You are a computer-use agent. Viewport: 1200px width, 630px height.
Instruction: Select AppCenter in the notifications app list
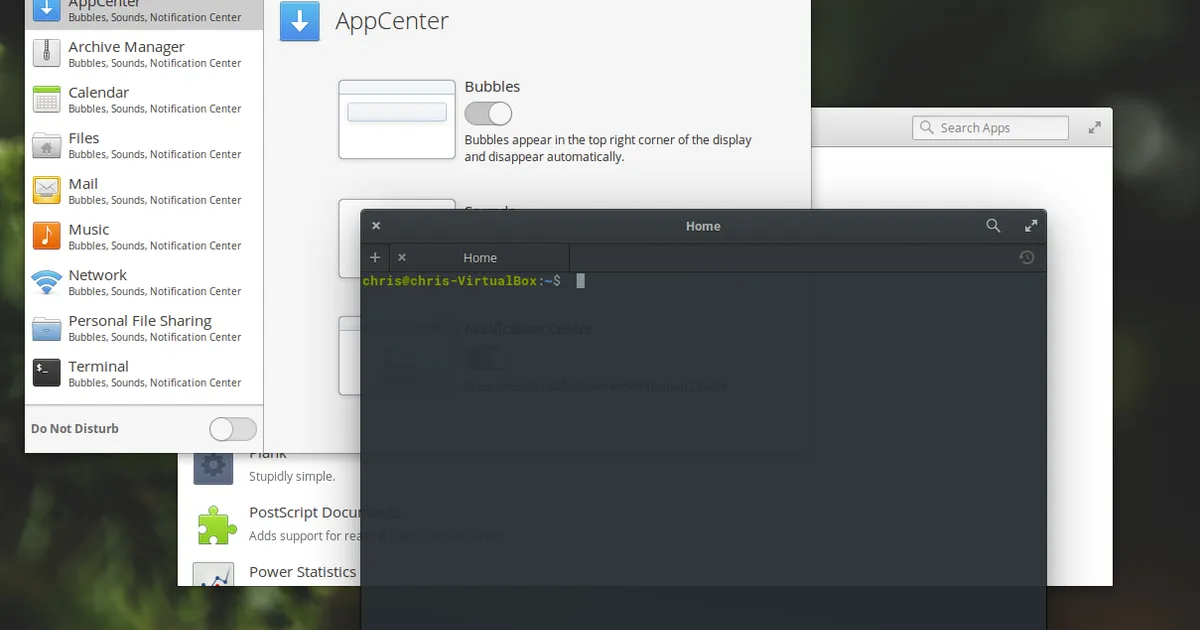[144, 14]
